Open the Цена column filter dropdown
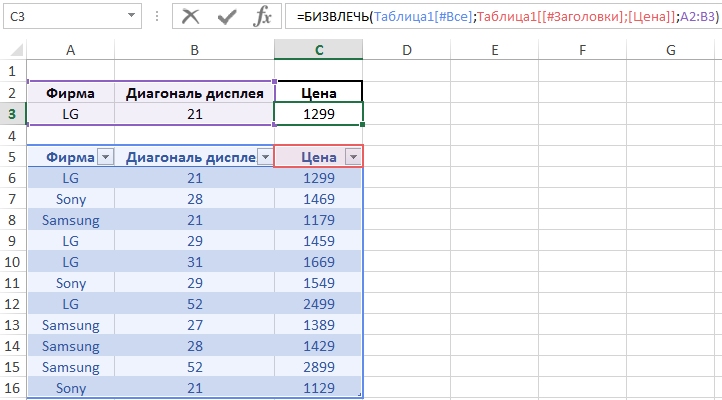This screenshot has width=722, height=400. click(353, 157)
